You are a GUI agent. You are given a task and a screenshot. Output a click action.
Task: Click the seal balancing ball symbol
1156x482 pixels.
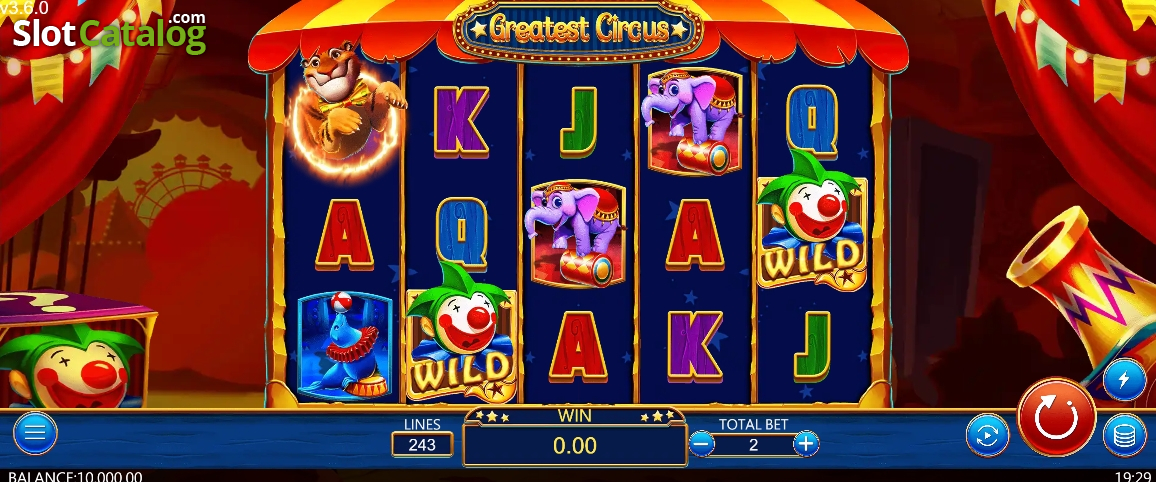[345, 346]
